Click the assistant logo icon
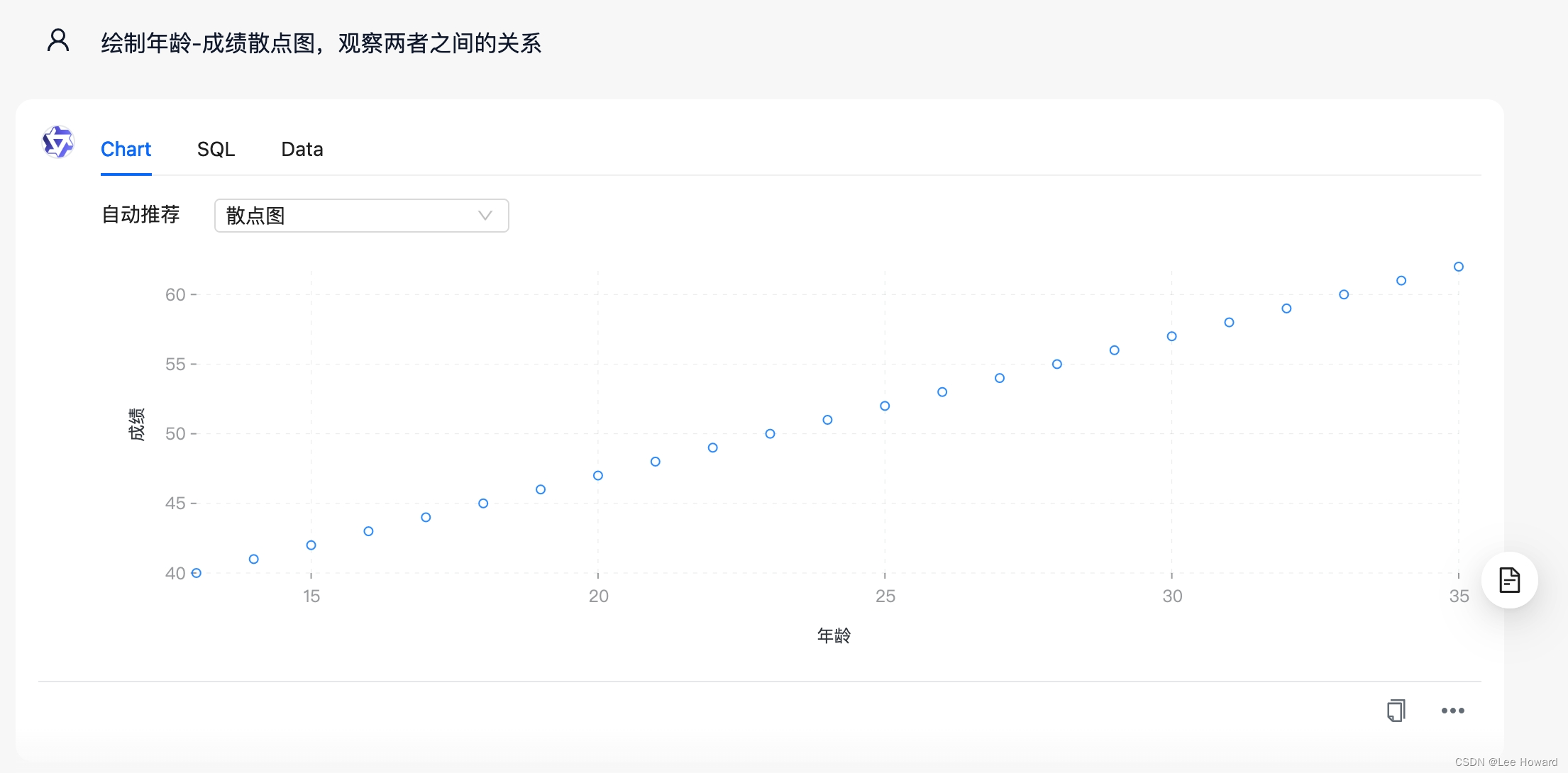Image resolution: width=1568 pixels, height=773 pixels. click(x=58, y=143)
